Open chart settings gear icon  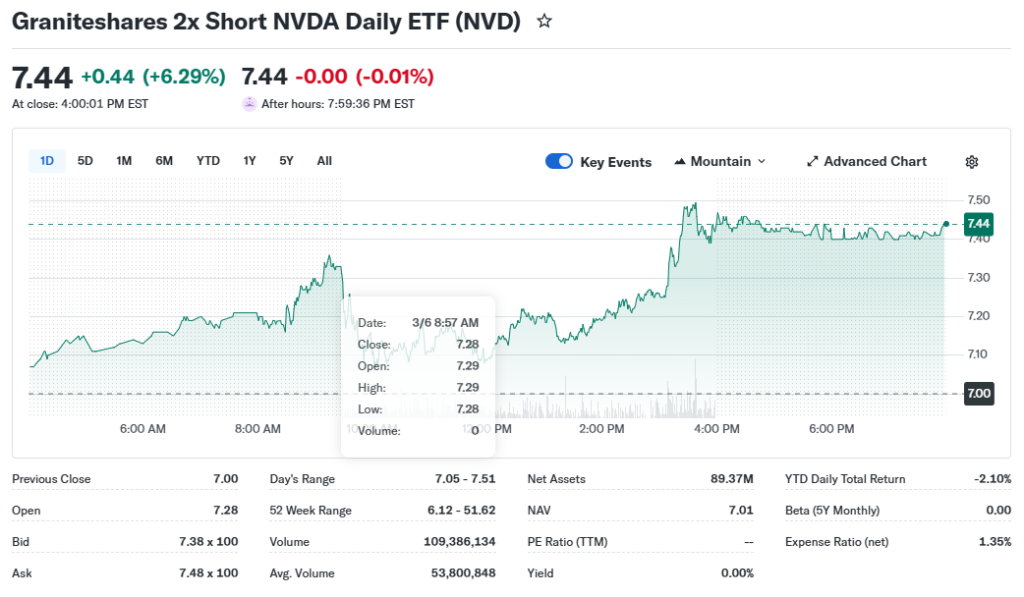(971, 162)
